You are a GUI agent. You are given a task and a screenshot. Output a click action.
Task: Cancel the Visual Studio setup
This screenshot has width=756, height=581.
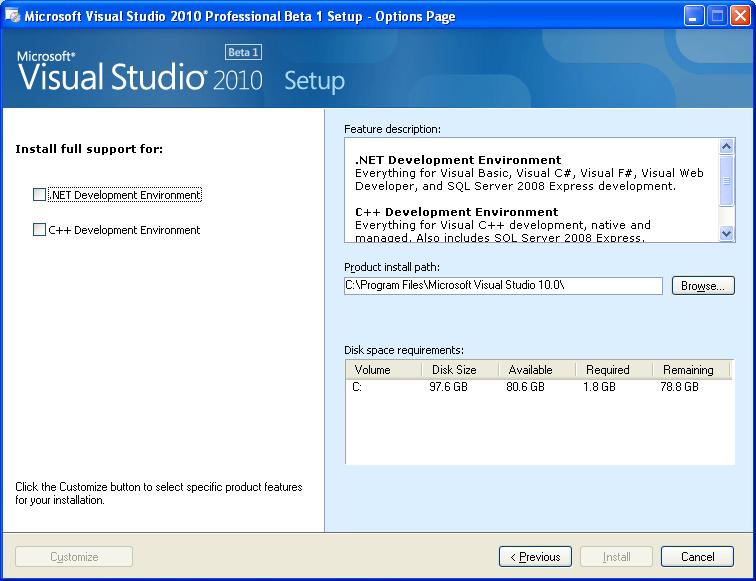point(697,557)
